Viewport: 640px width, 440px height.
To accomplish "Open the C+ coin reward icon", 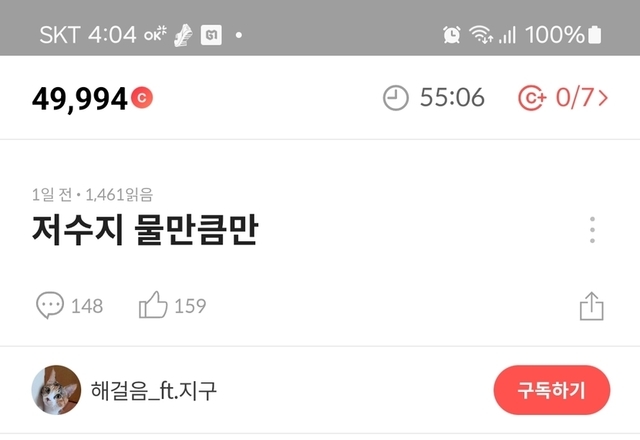I will pyautogui.click(x=532, y=98).
